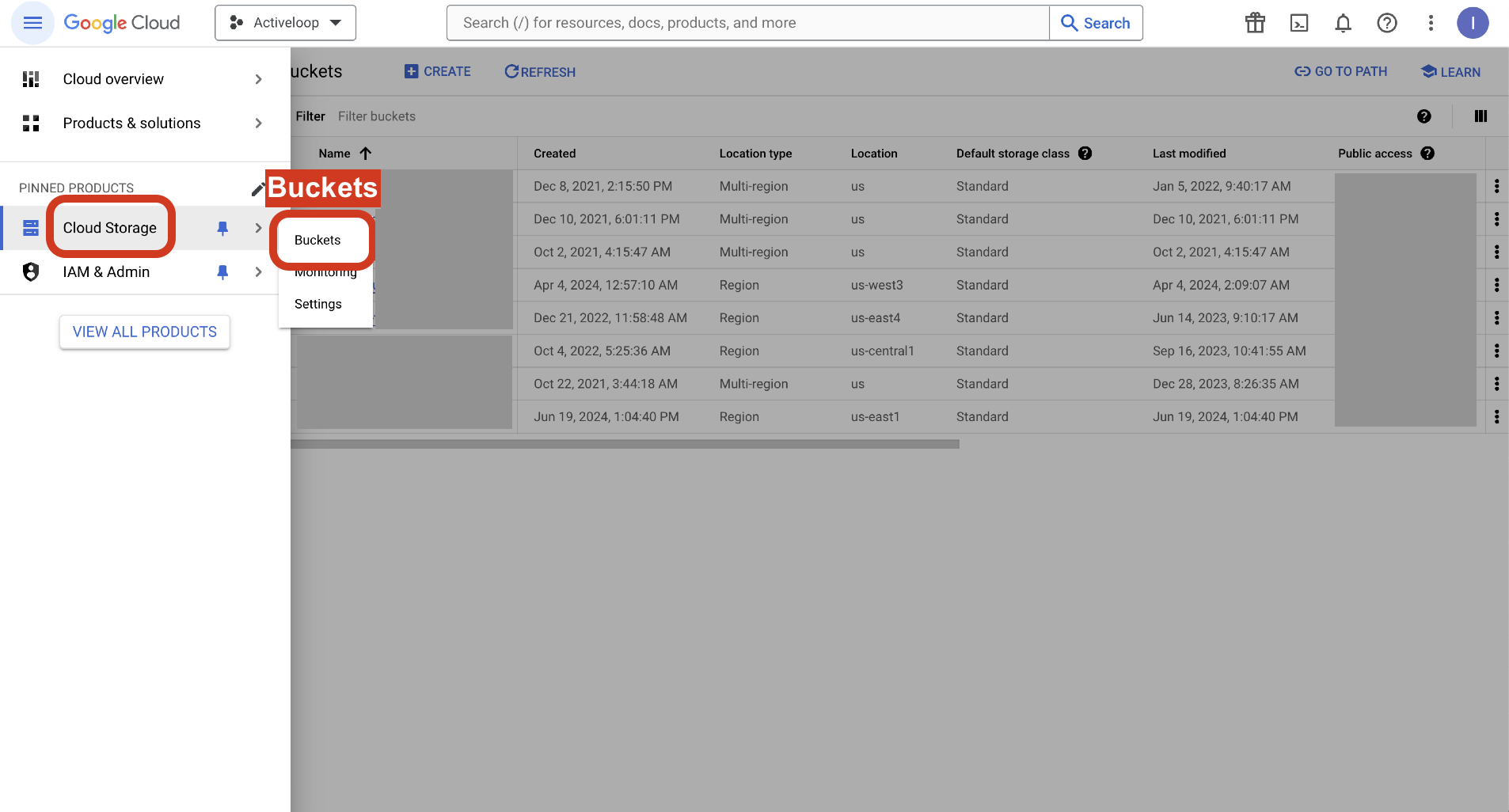Select Buckets in the Cloud Storage submenu
Screen dimensions: 1509x812
(317, 240)
